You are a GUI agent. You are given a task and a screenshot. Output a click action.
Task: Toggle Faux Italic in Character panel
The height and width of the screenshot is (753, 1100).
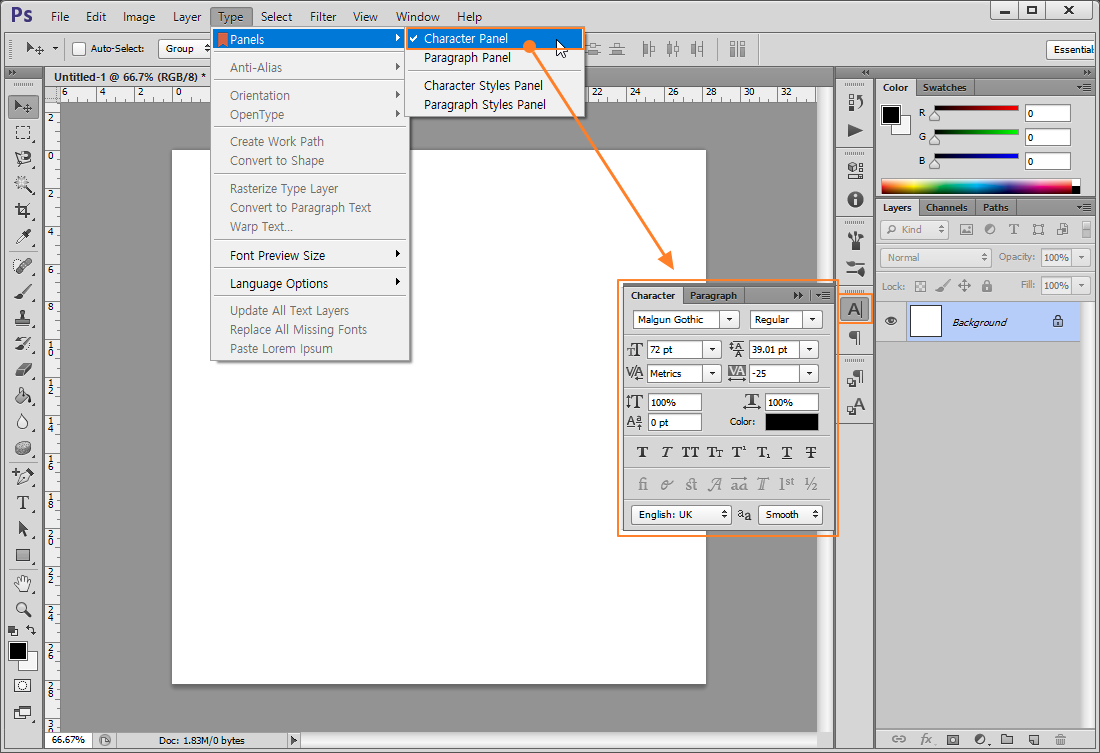(x=666, y=453)
